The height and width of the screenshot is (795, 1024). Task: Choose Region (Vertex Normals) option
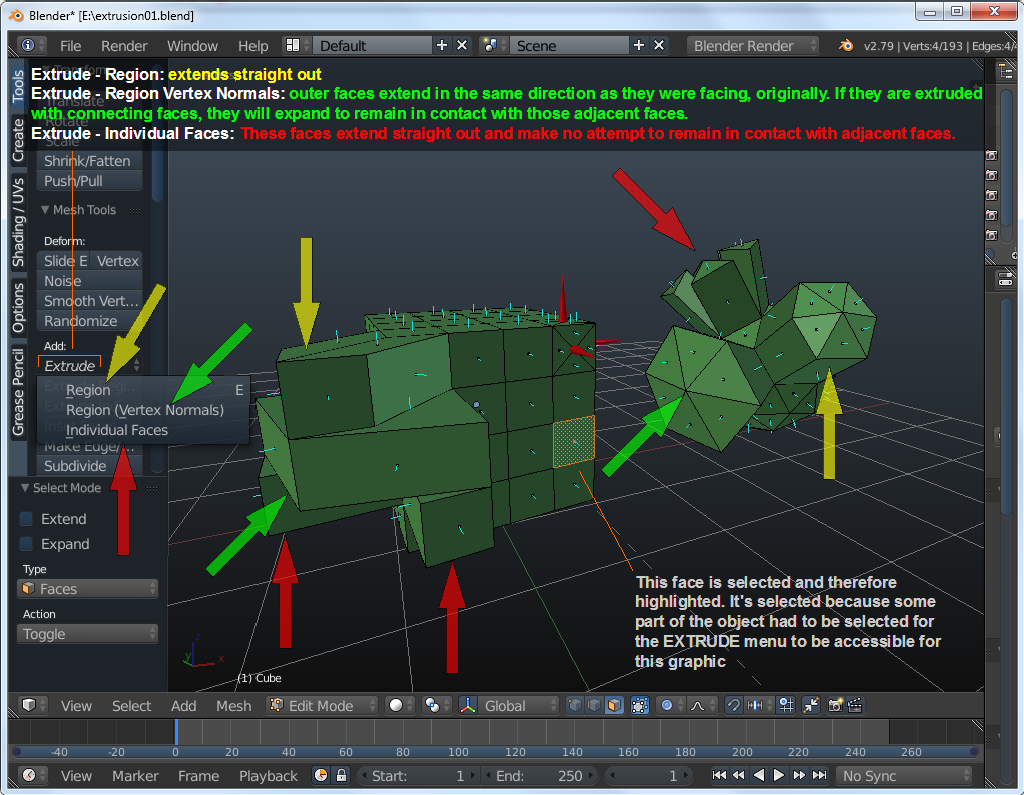(x=144, y=410)
